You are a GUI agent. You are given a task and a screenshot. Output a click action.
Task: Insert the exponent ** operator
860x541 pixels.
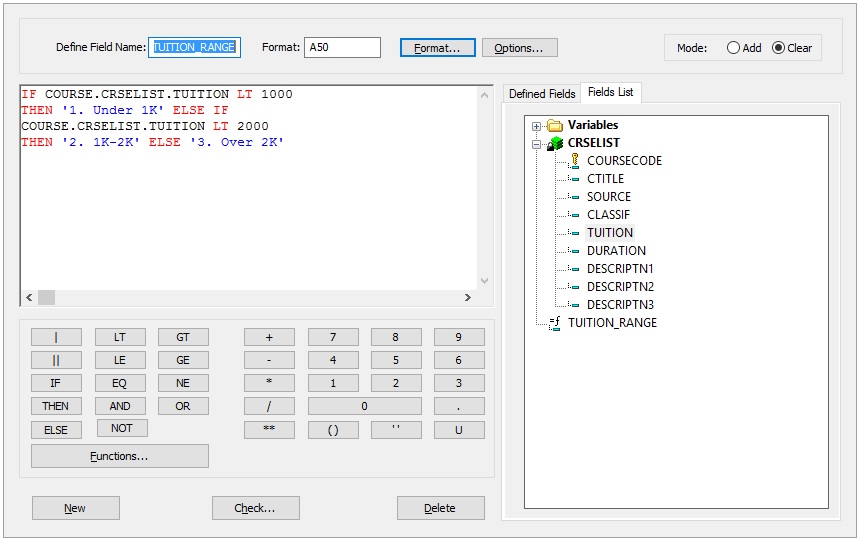click(269, 430)
